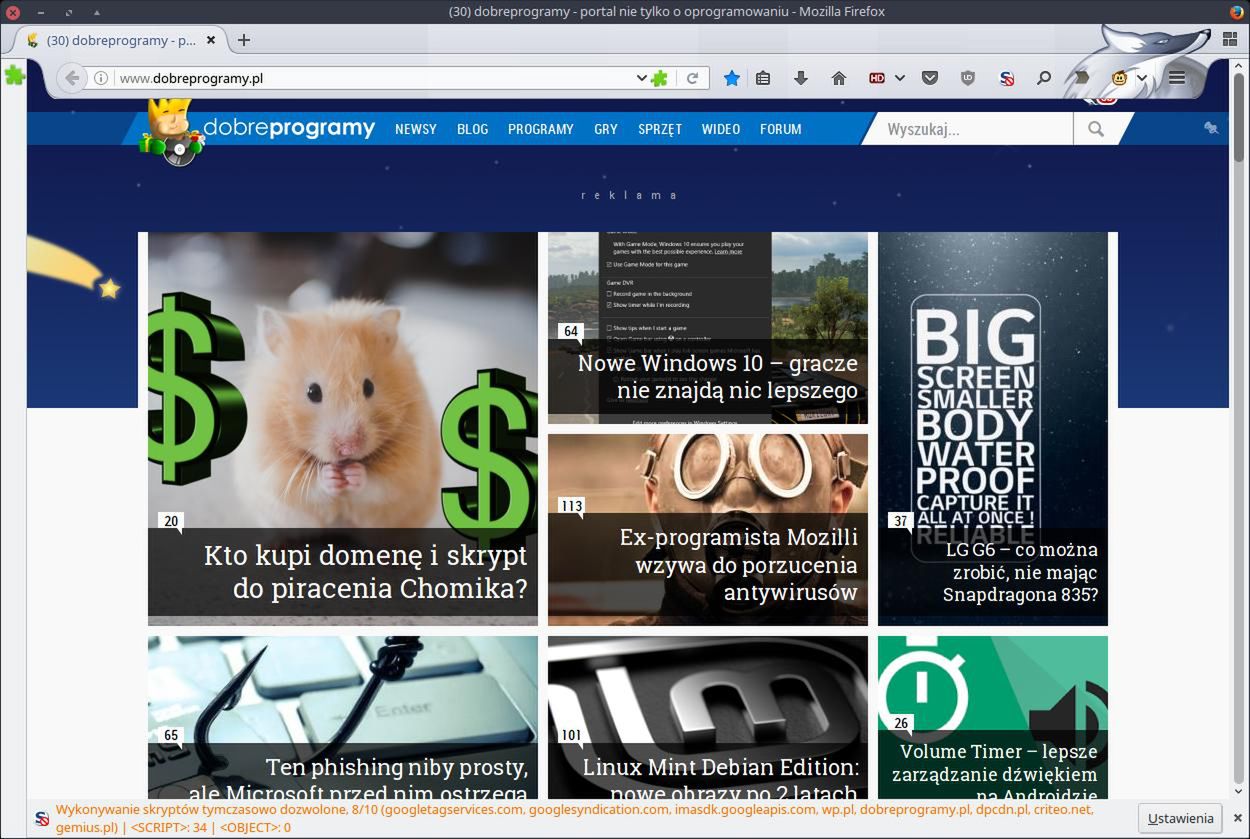This screenshot has width=1250, height=839.
Task: Click NoScript icon in bottom notification bar
Action: [42, 818]
